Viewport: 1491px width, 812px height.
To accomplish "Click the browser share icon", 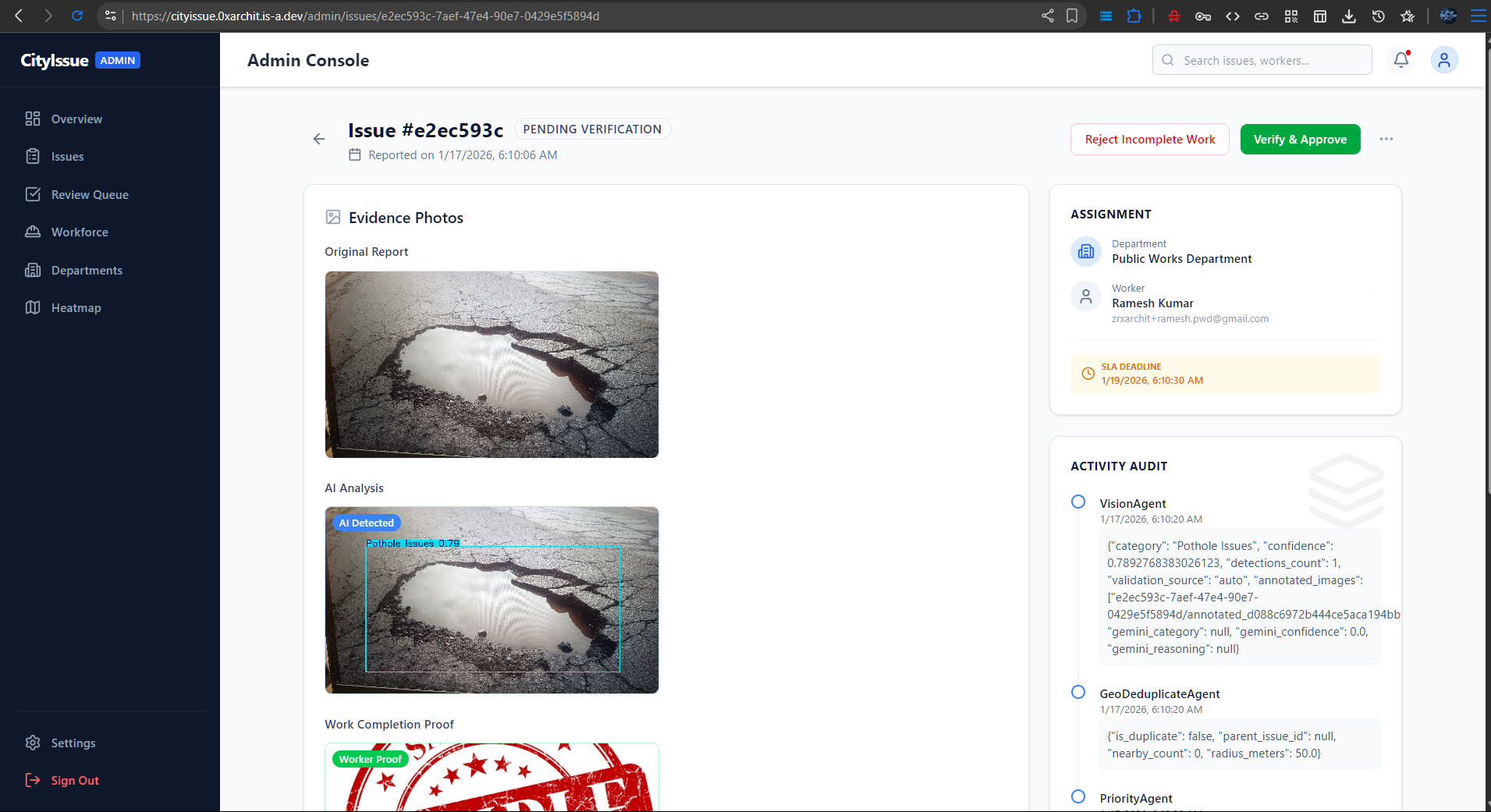I will (x=1047, y=16).
